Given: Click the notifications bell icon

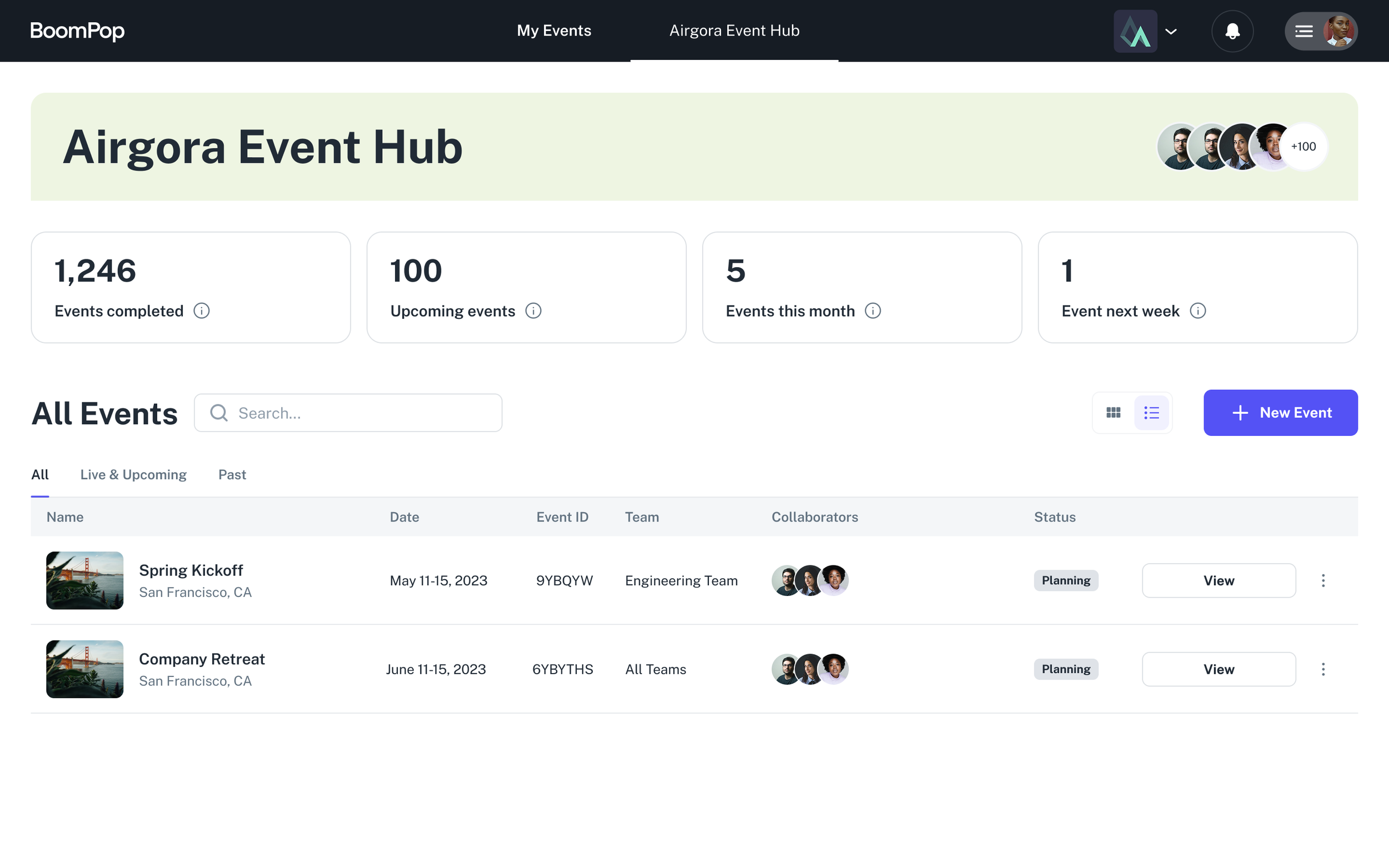Looking at the screenshot, I should coord(1232,31).
